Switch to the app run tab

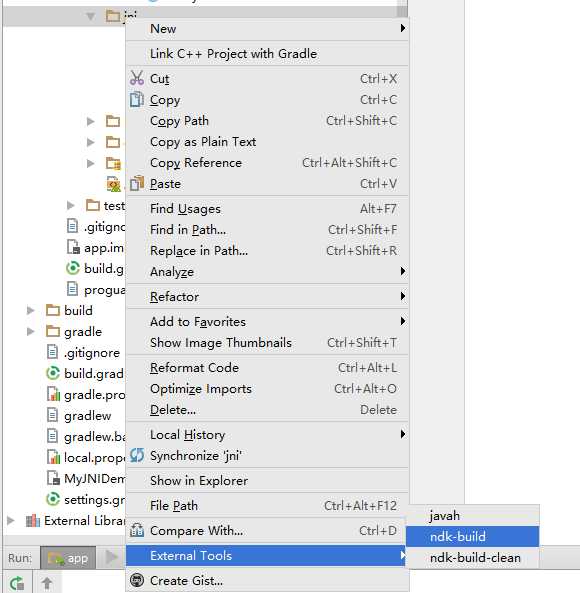click(x=68, y=558)
